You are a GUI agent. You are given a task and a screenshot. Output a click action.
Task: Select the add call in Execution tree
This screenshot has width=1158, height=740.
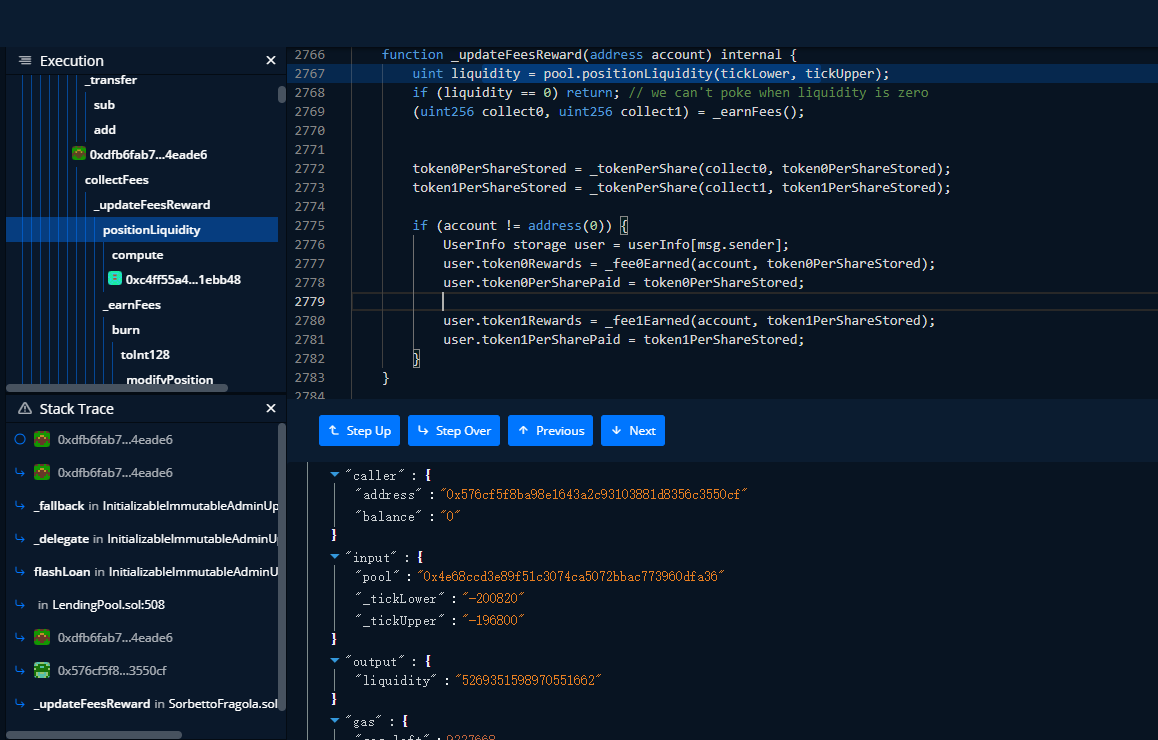click(105, 130)
